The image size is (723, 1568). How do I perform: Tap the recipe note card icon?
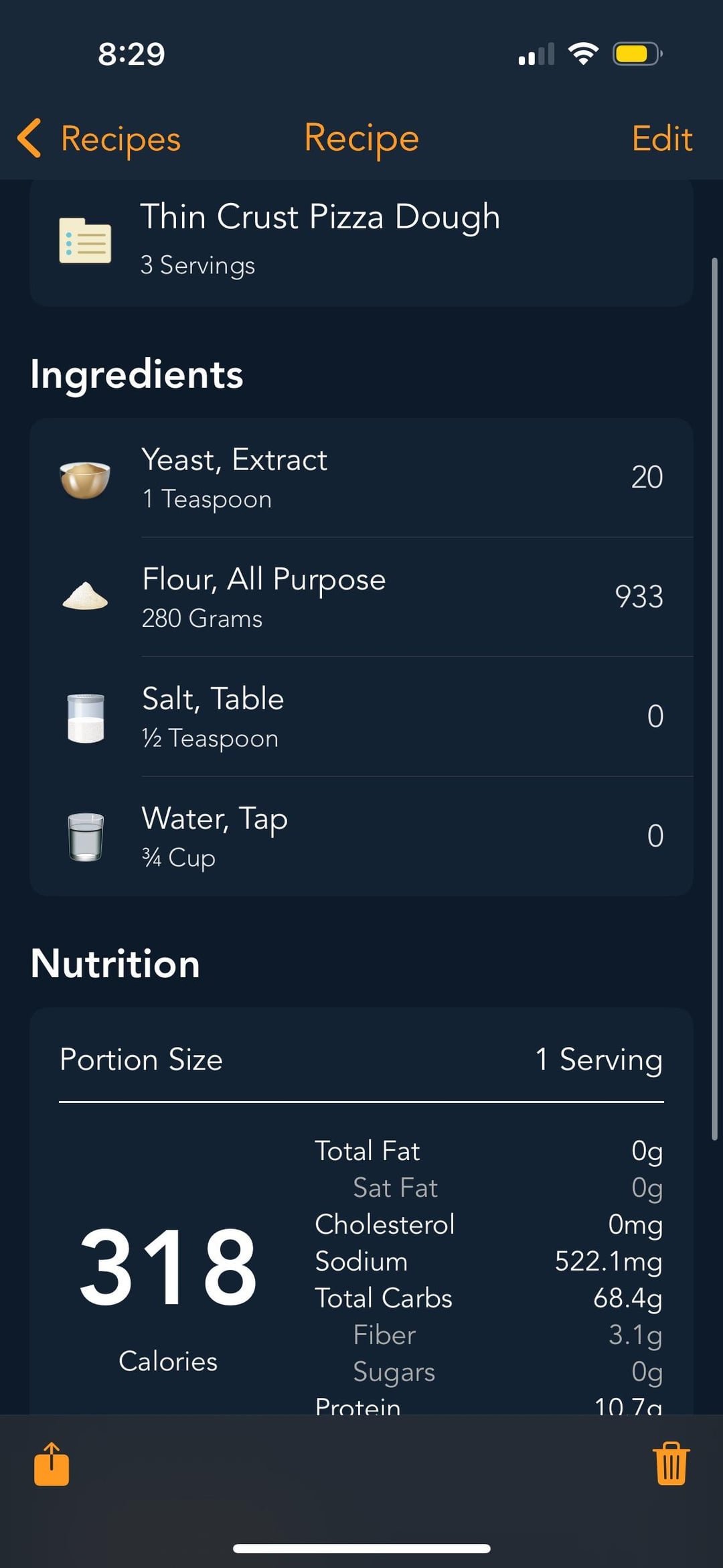[85, 240]
